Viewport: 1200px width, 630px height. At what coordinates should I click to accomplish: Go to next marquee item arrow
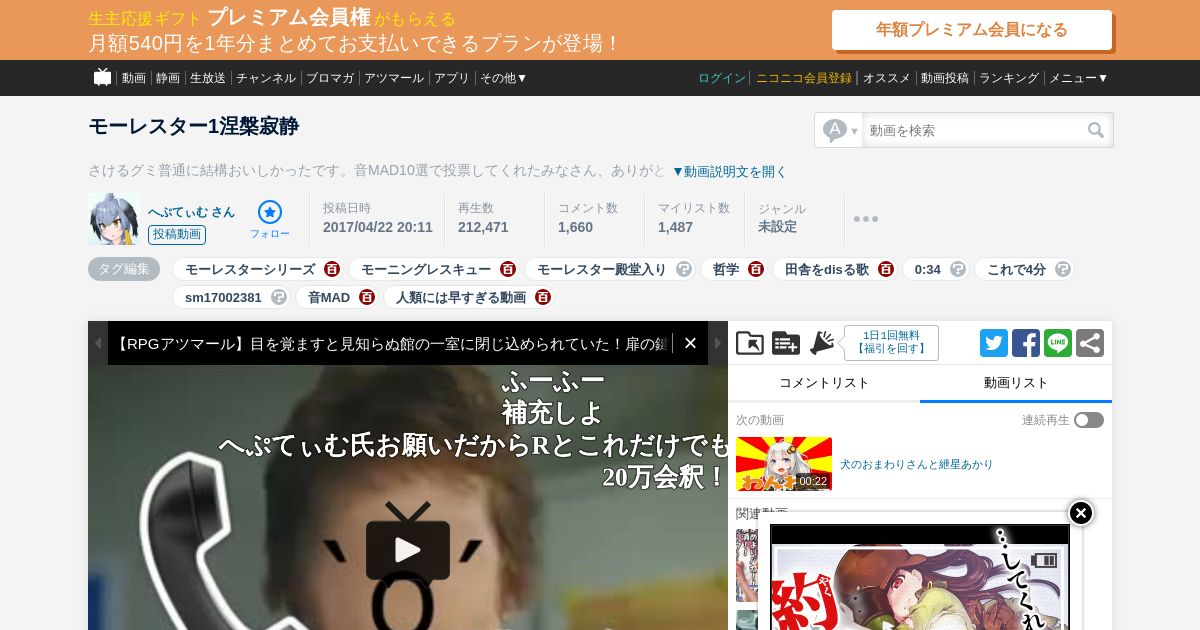coord(718,343)
